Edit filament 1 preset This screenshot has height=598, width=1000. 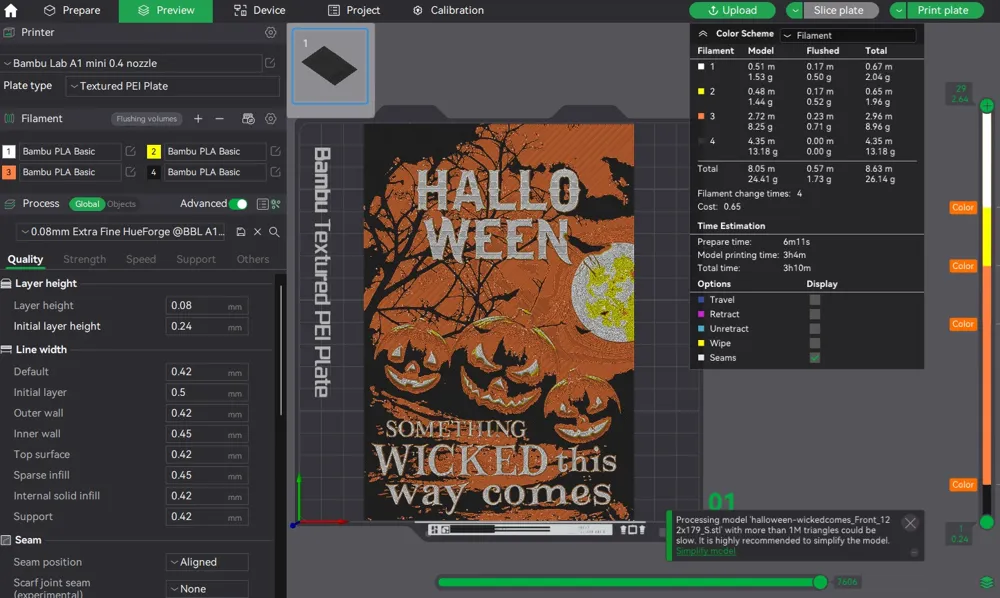point(130,151)
